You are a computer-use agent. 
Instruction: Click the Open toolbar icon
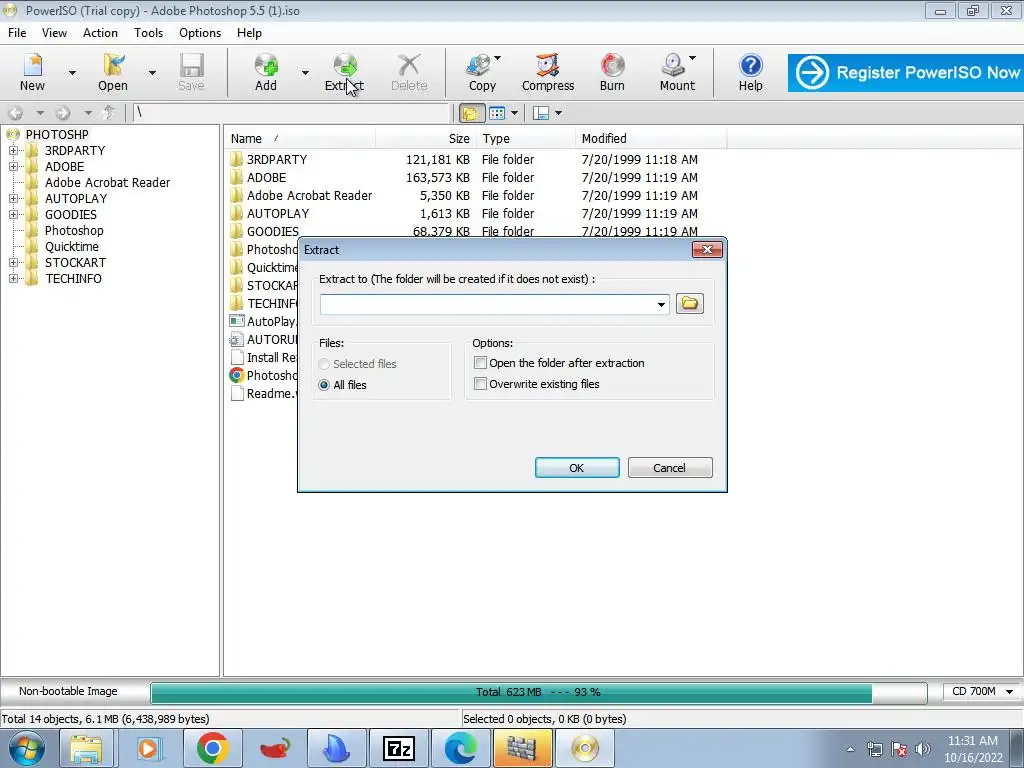click(x=112, y=72)
